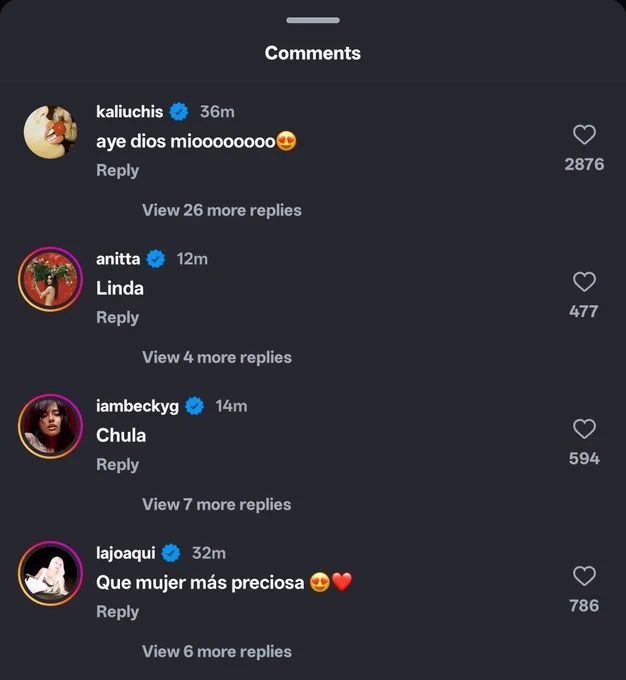Expand View 4 more replies

(x=217, y=357)
